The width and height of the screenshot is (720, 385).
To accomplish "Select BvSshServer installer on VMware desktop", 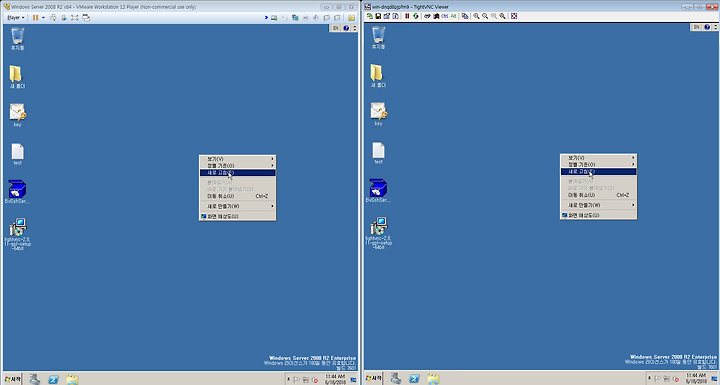I will pos(17,192).
